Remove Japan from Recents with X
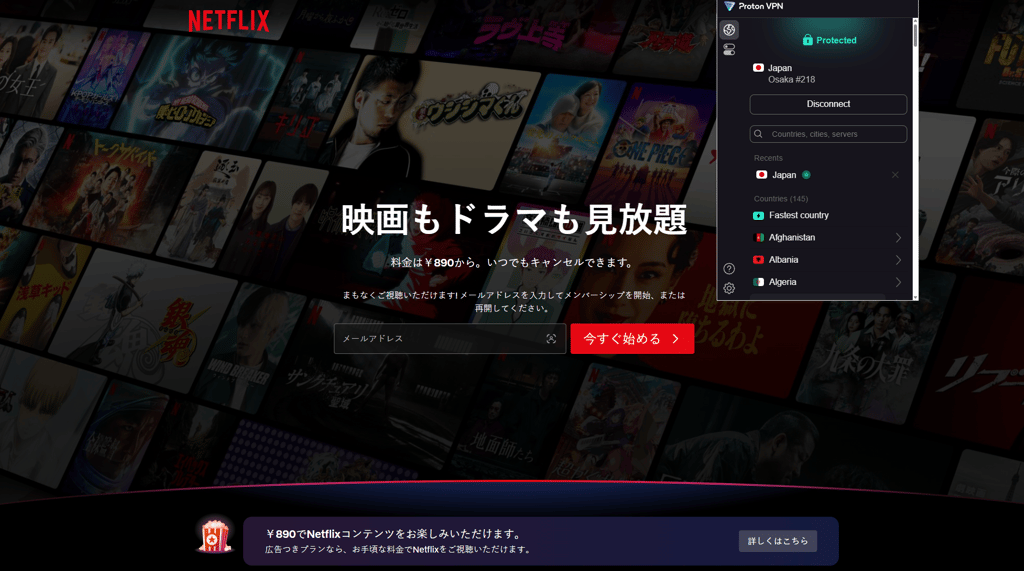The height and width of the screenshot is (571, 1024). pos(895,174)
